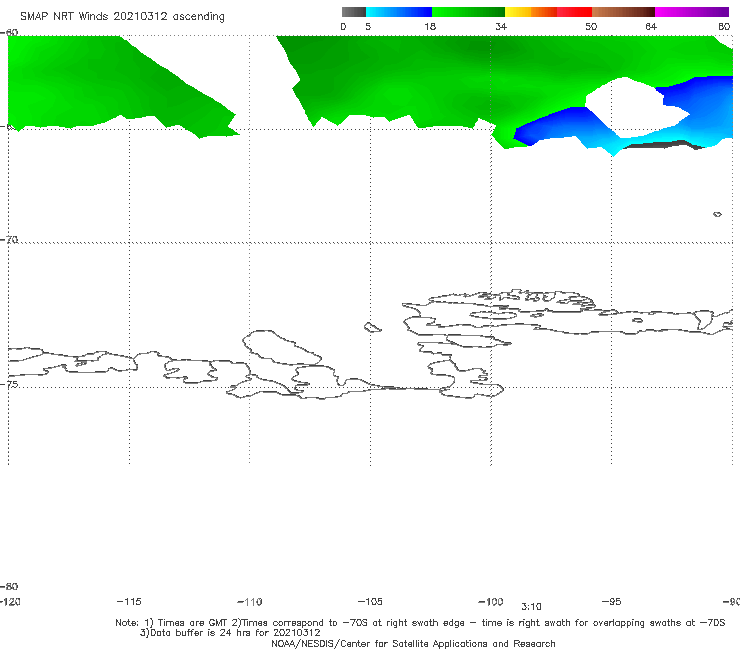Click the small islet outline near -105 longitude
This screenshot has width=740, height=650.
[372, 327]
